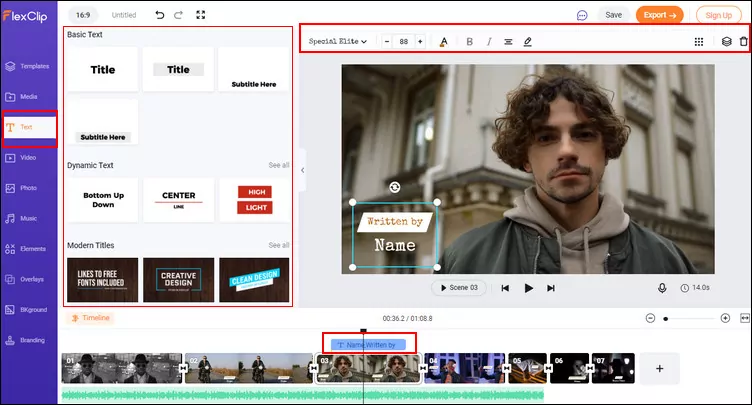Skip to the next scene

coord(551,288)
